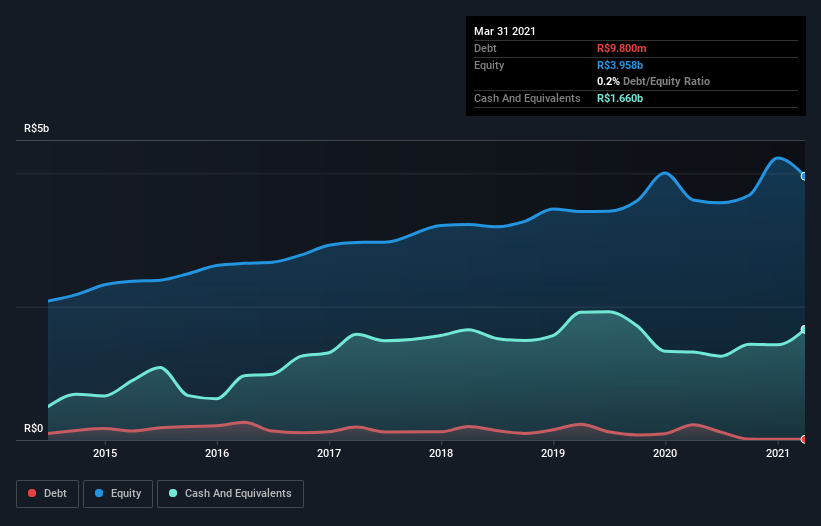Click the 2021 x-axis label

coord(778,454)
